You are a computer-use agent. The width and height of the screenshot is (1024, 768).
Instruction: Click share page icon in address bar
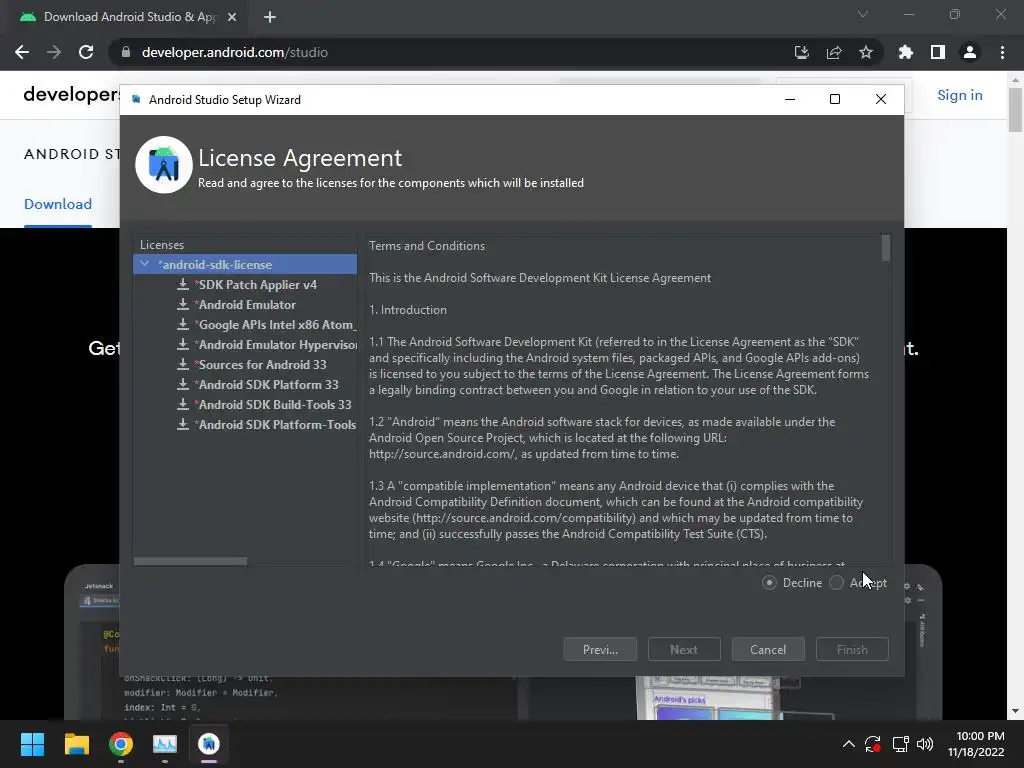click(834, 52)
